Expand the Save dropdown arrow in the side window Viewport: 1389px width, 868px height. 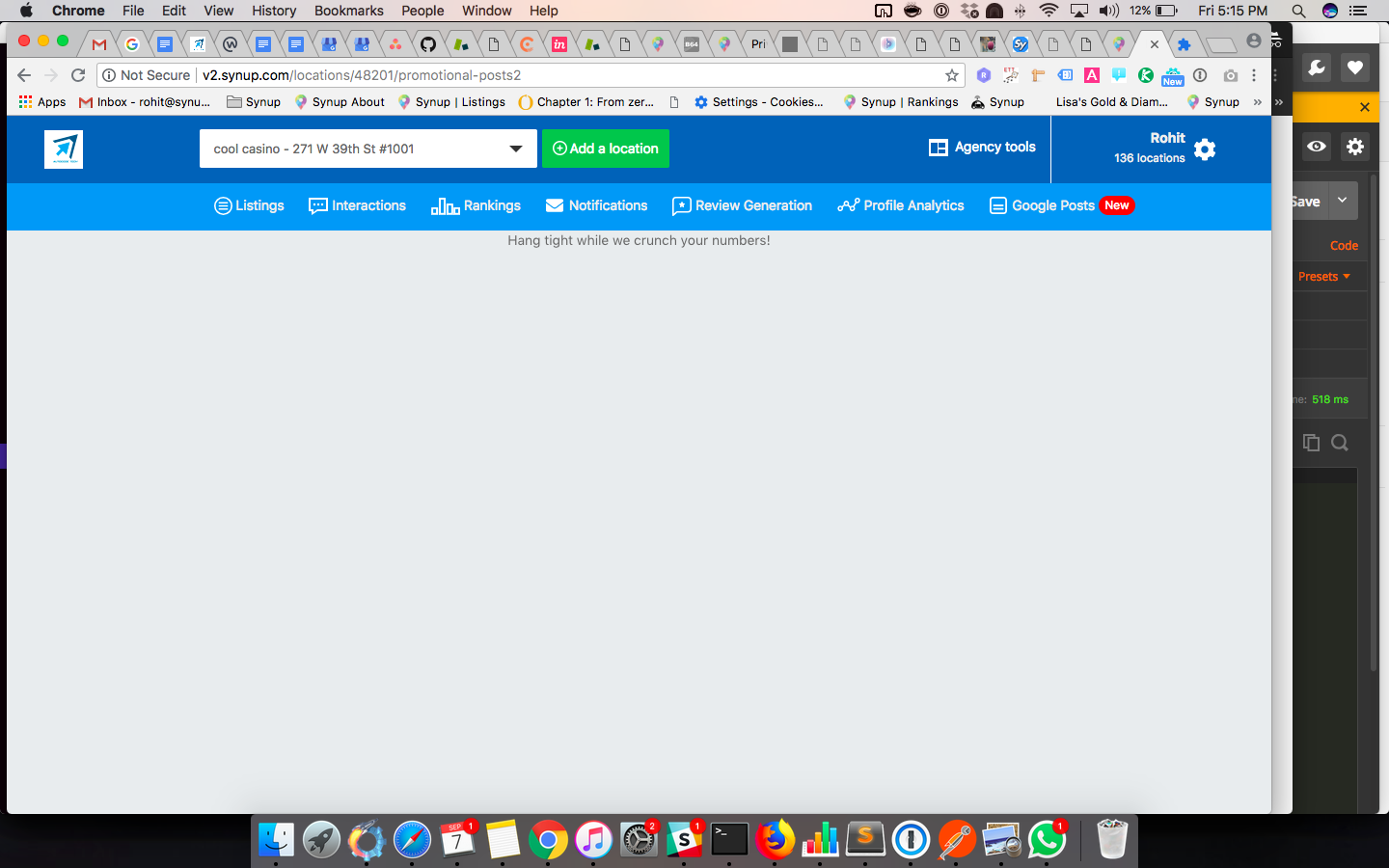click(1343, 201)
